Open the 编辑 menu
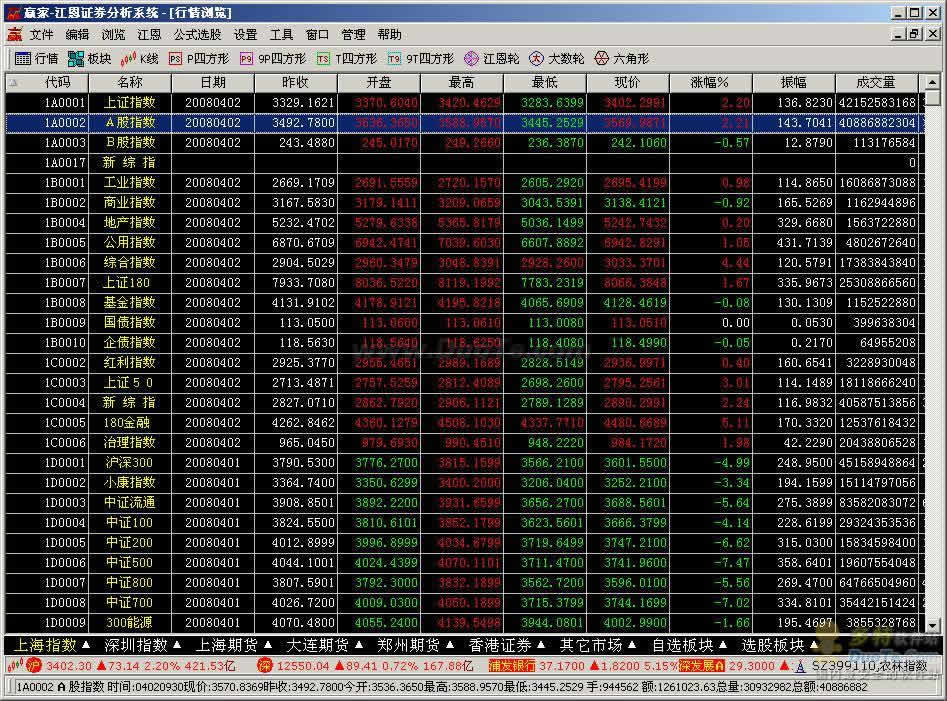This screenshot has width=947, height=701. point(77,34)
